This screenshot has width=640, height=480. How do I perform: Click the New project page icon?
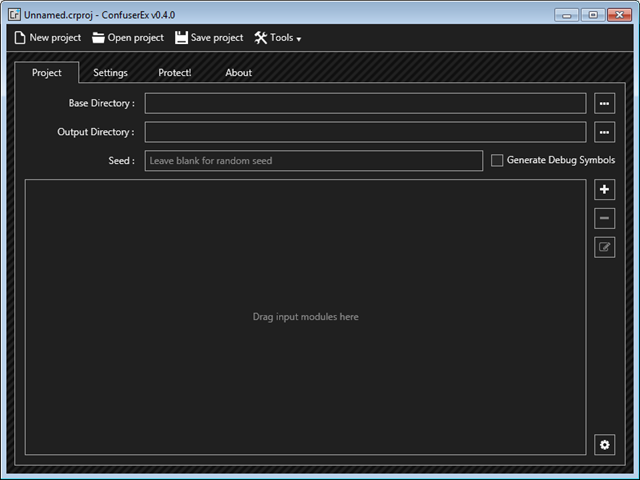19,38
